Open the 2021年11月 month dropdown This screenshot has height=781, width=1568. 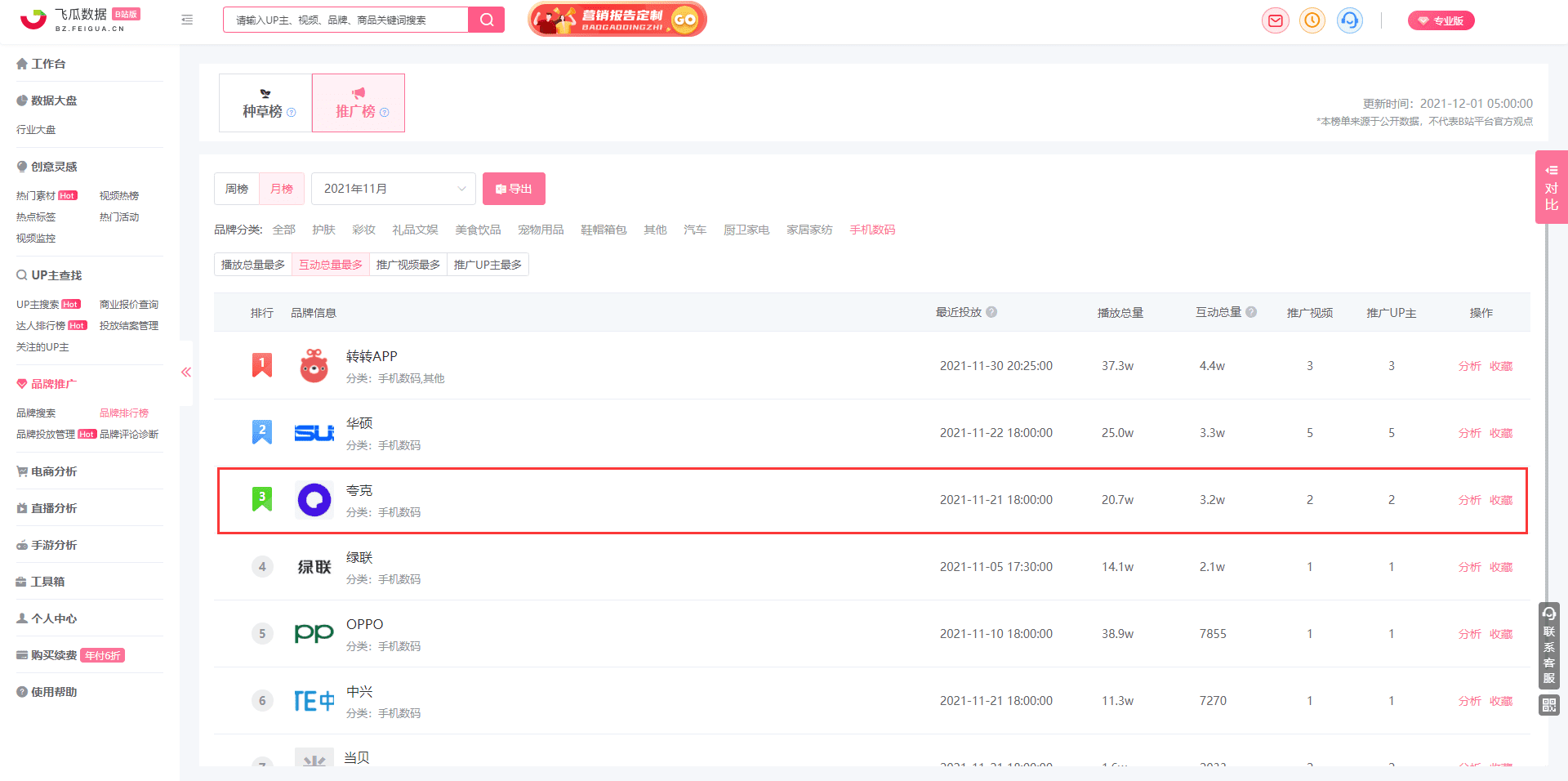tap(393, 189)
